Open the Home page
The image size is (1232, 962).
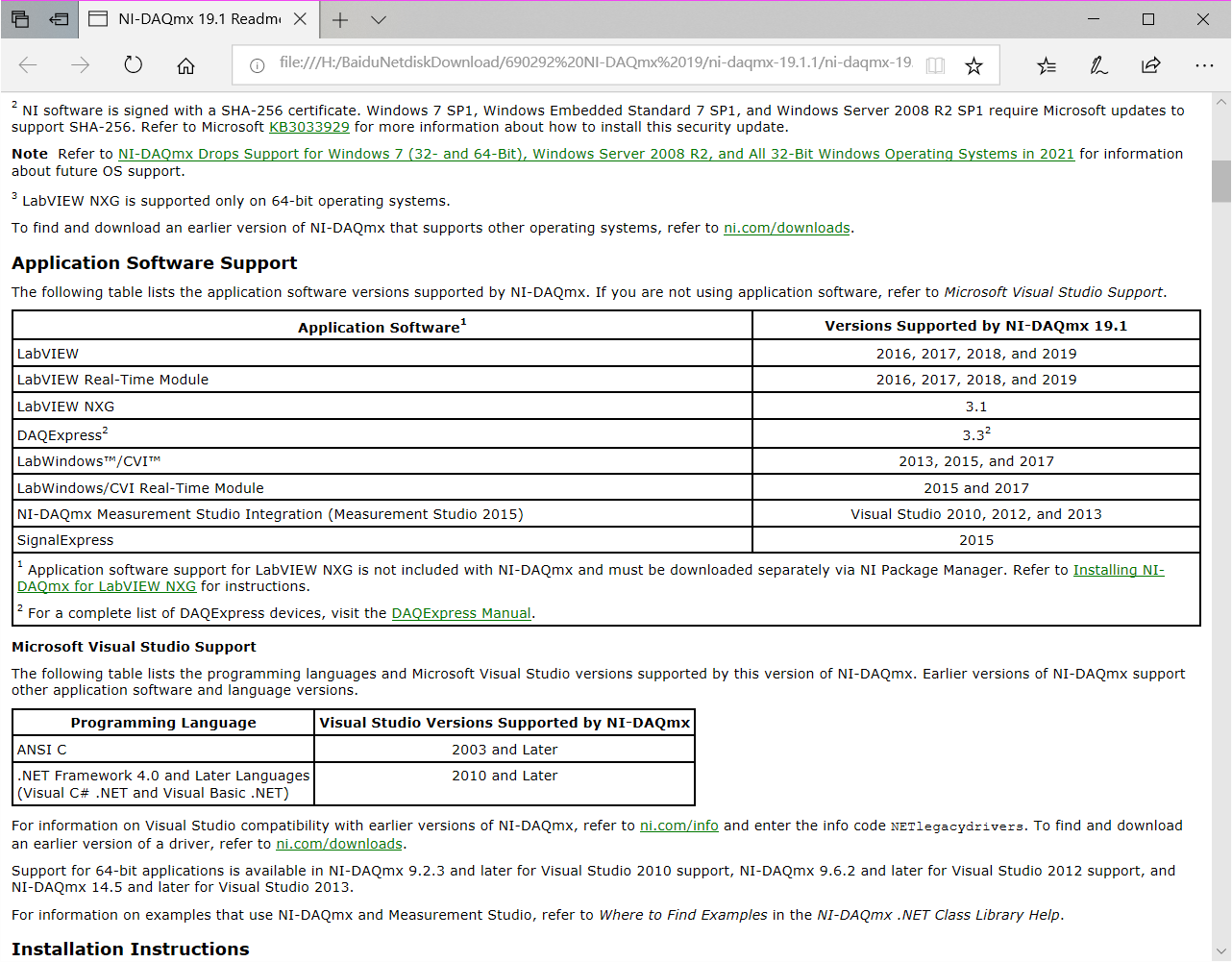[186, 65]
